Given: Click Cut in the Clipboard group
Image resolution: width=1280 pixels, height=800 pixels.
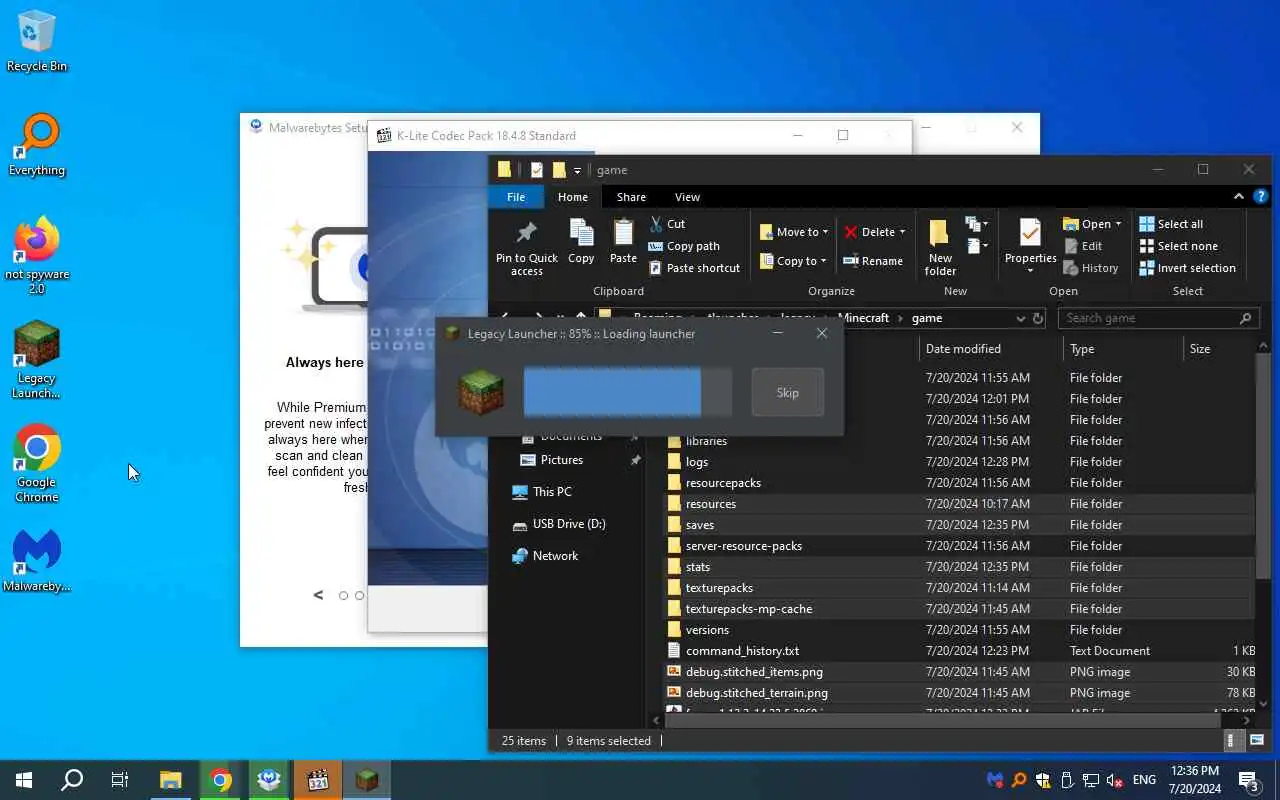Looking at the screenshot, I should [x=667, y=224].
